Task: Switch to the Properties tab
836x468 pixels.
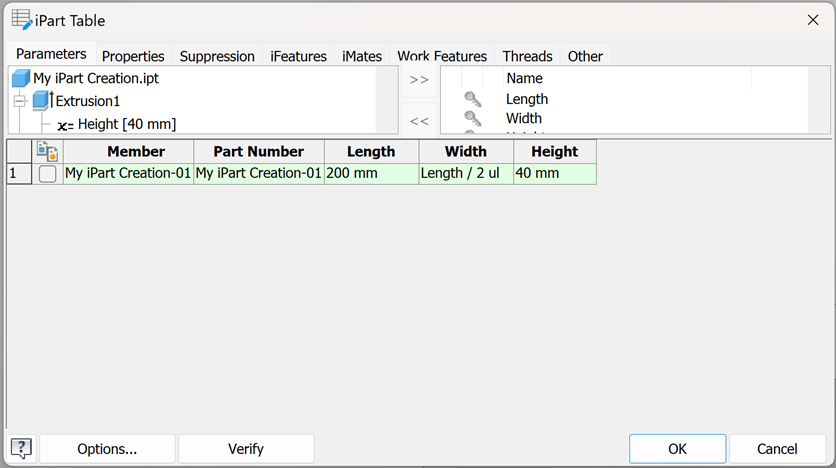Action: coord(133,56)
